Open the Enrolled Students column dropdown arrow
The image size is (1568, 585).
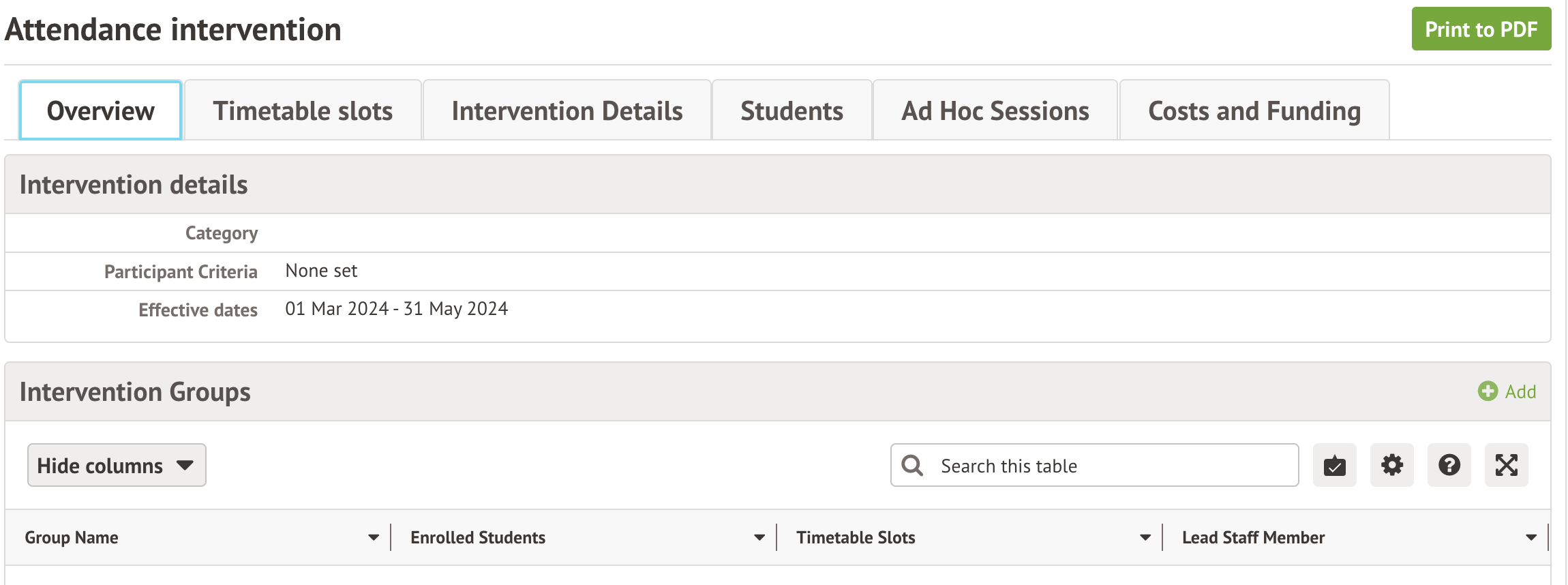[x=759, y=538]
